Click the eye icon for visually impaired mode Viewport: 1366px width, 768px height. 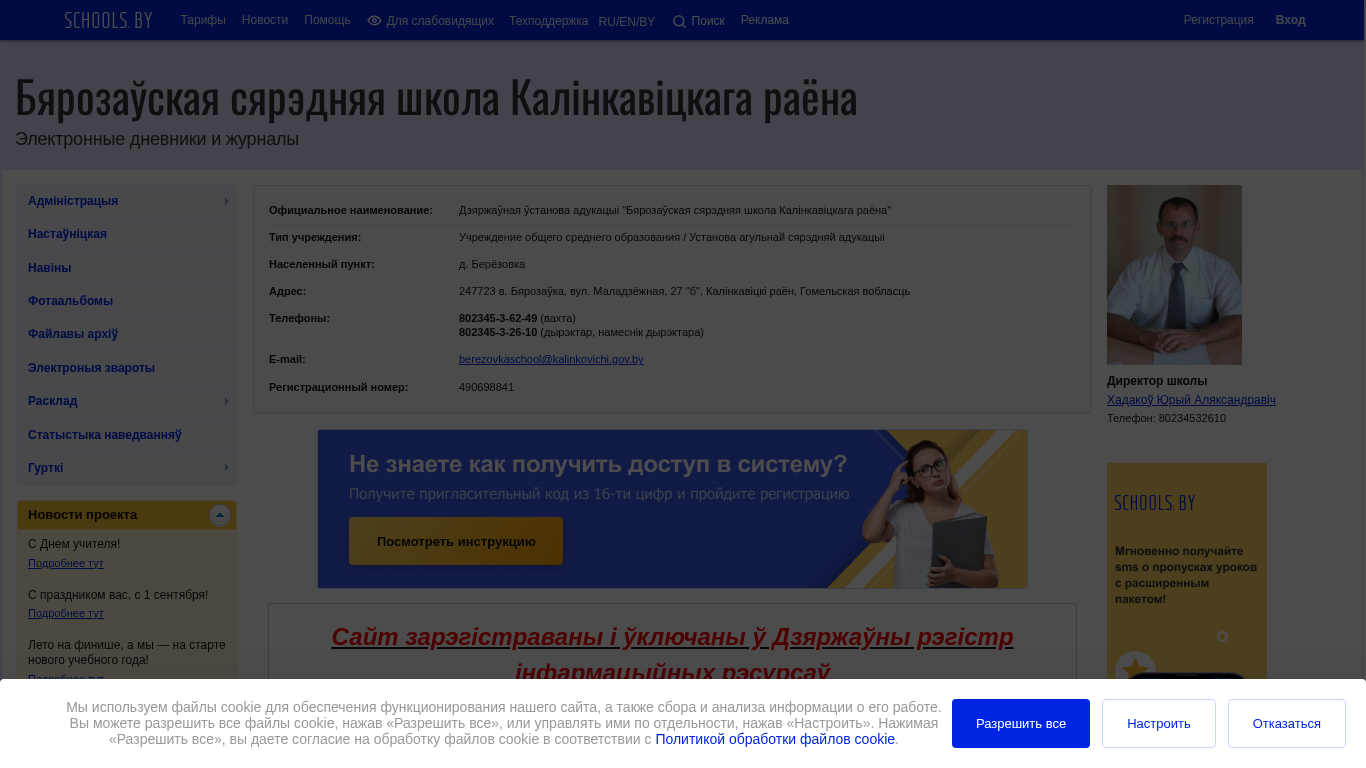374,21
